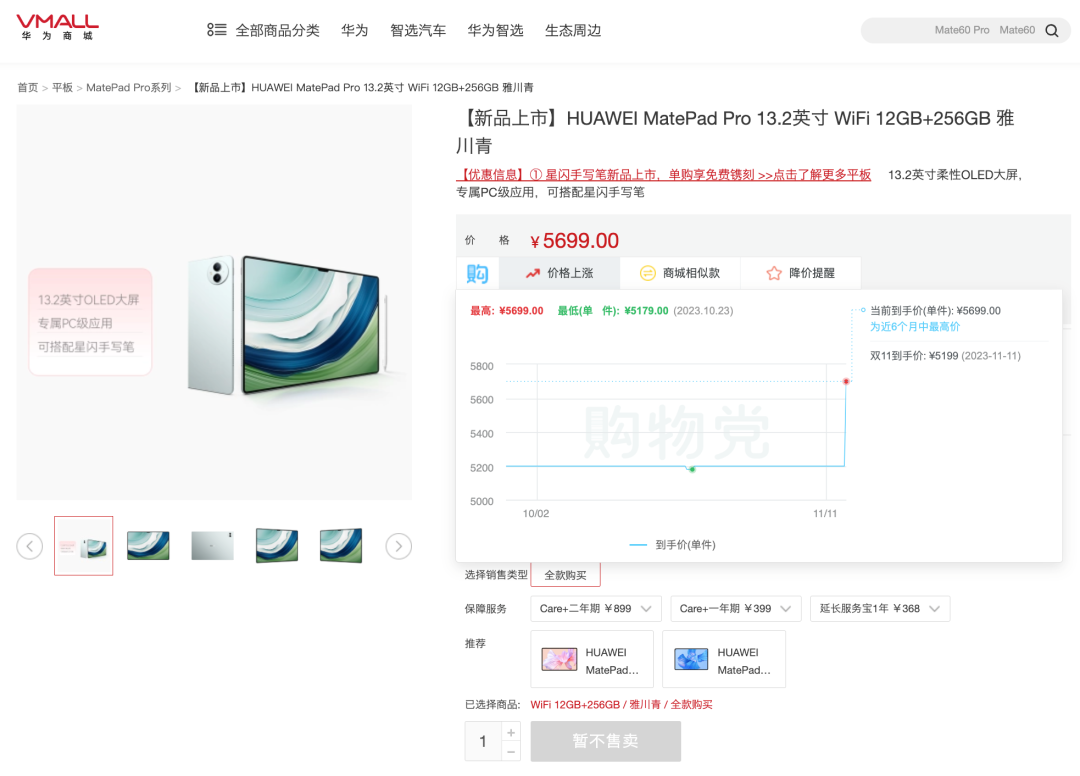
Task: Click the ¥5699.00 price value
Action: click(x=574, y=241)
